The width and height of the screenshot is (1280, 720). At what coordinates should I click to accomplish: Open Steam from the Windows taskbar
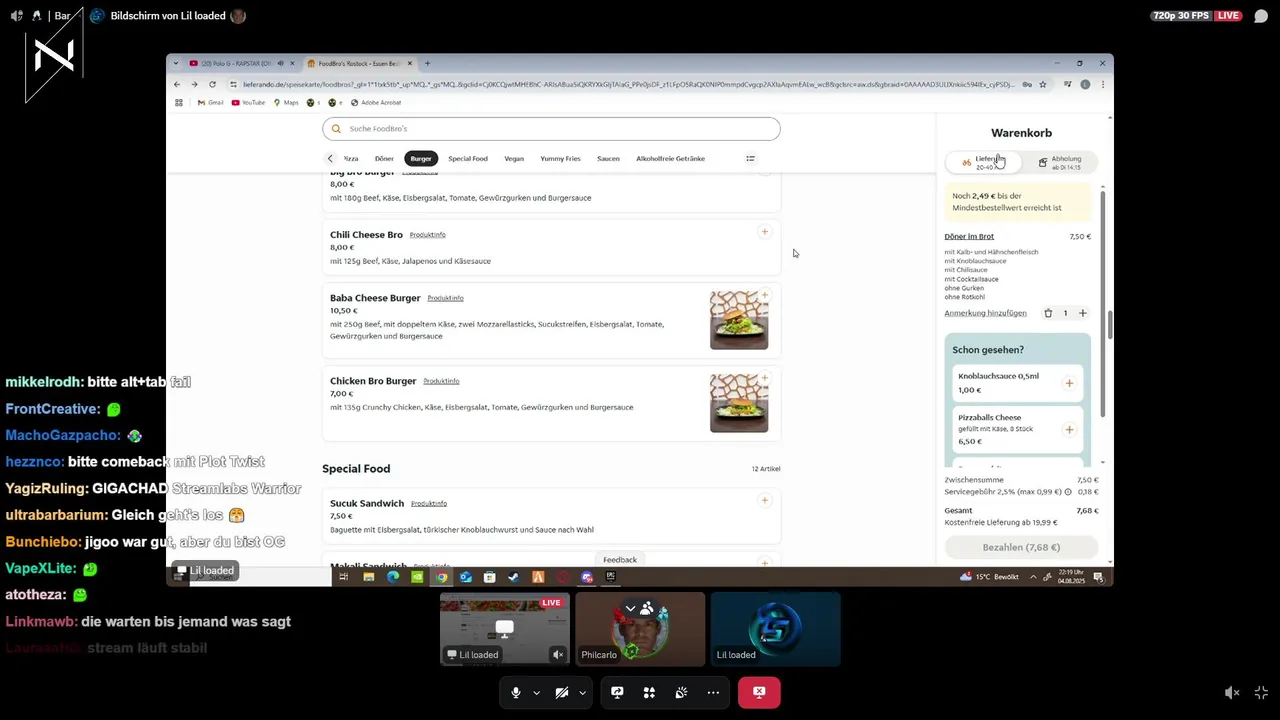pos(514,577)
